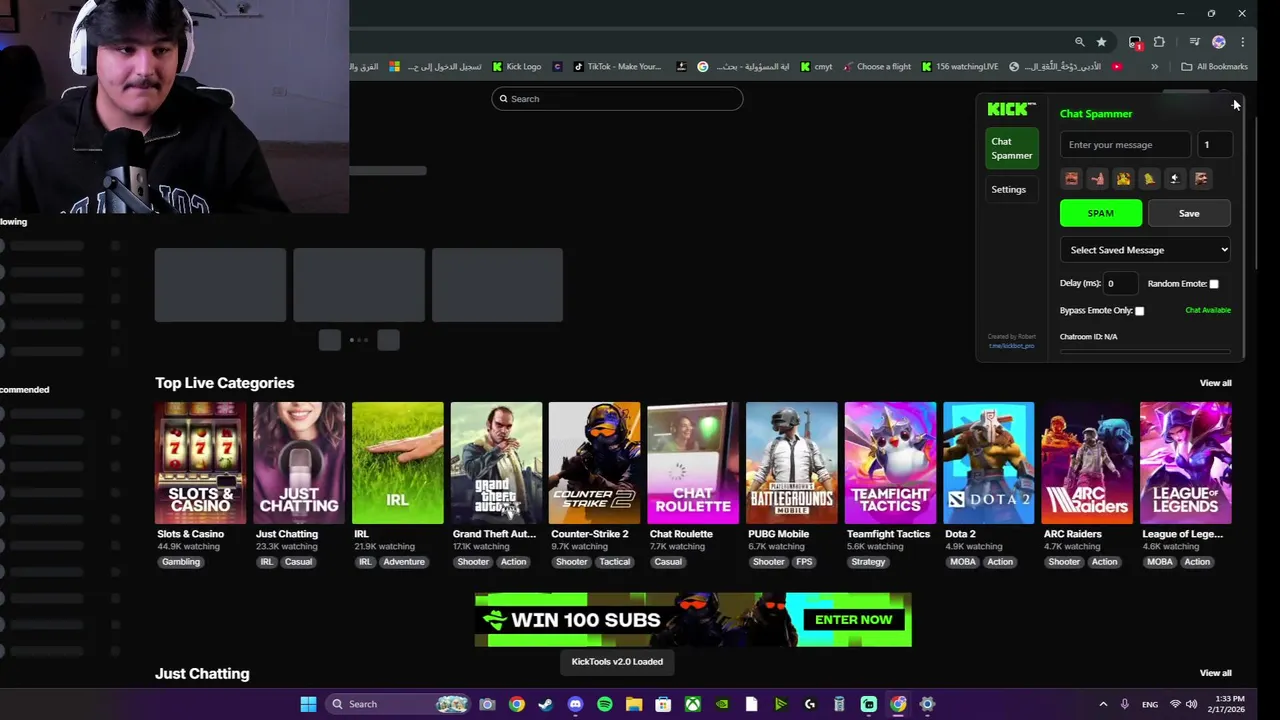Open the Chat Spammer tab

1011,148
